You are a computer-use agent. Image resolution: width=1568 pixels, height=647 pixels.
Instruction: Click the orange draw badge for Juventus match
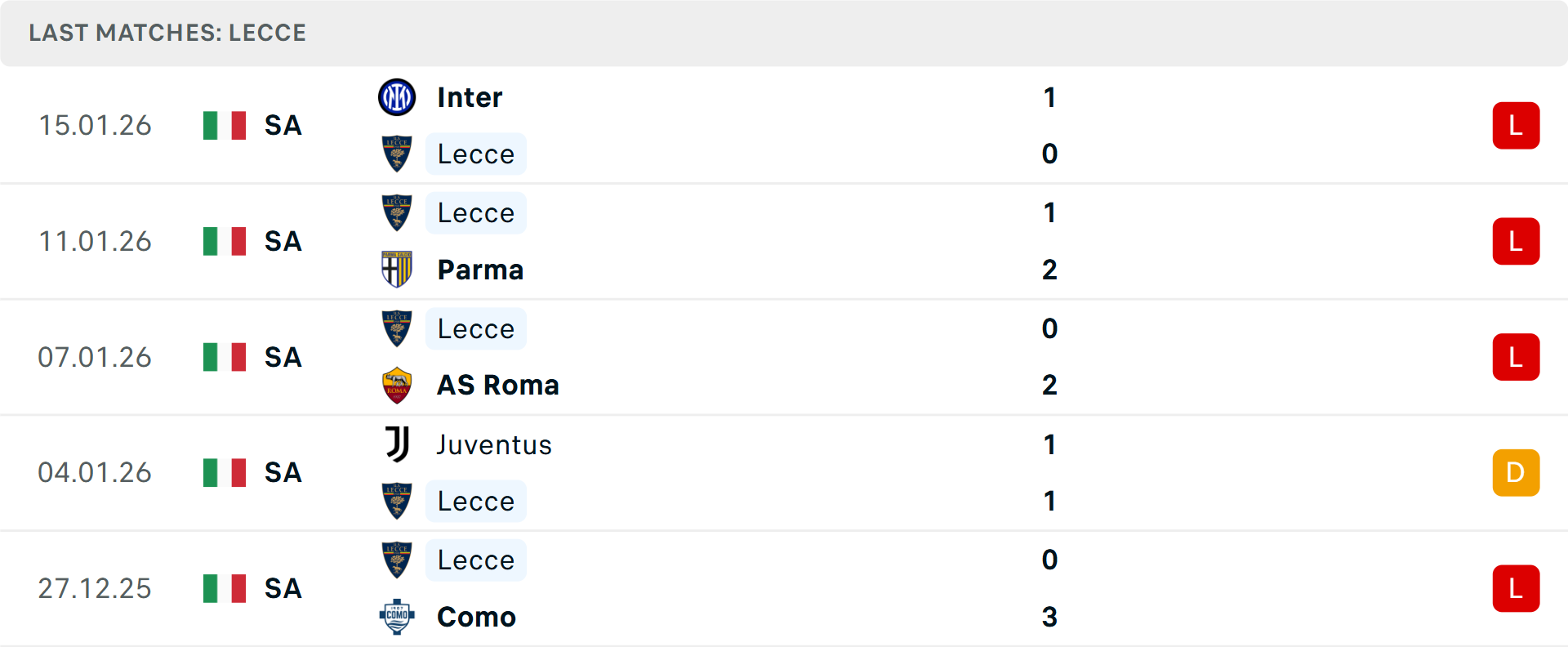point(1516,473)
